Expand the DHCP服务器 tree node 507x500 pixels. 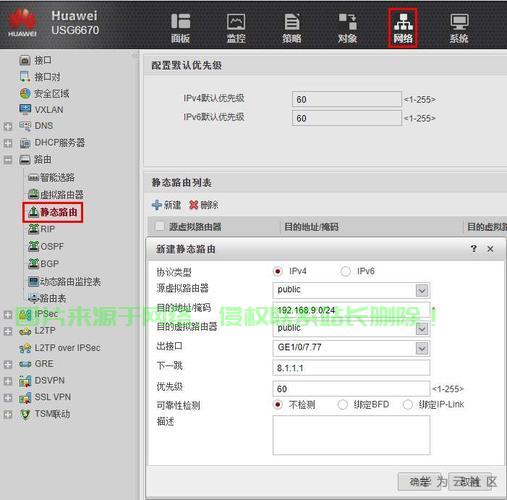8,143
